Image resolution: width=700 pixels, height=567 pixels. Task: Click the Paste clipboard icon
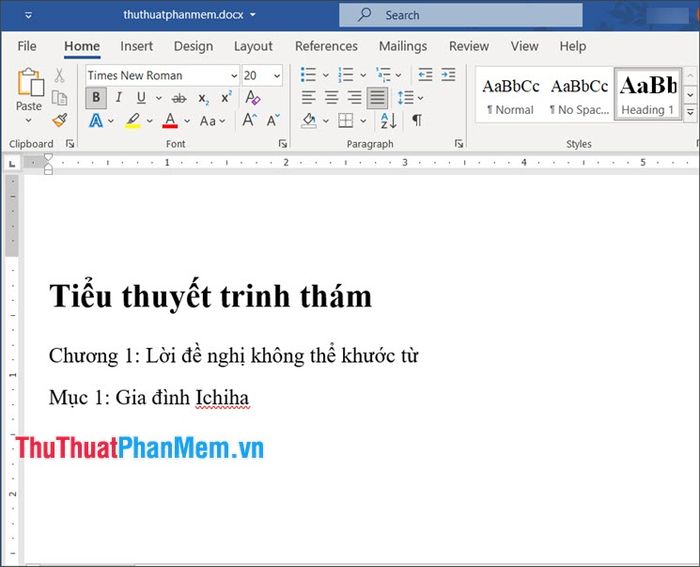pos(30,82)
